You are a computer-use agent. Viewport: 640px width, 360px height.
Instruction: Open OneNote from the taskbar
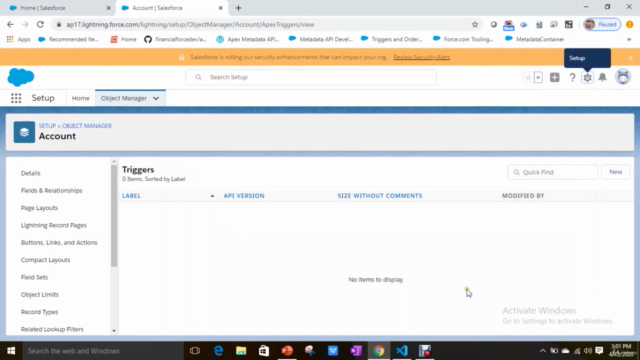point(356,351)
